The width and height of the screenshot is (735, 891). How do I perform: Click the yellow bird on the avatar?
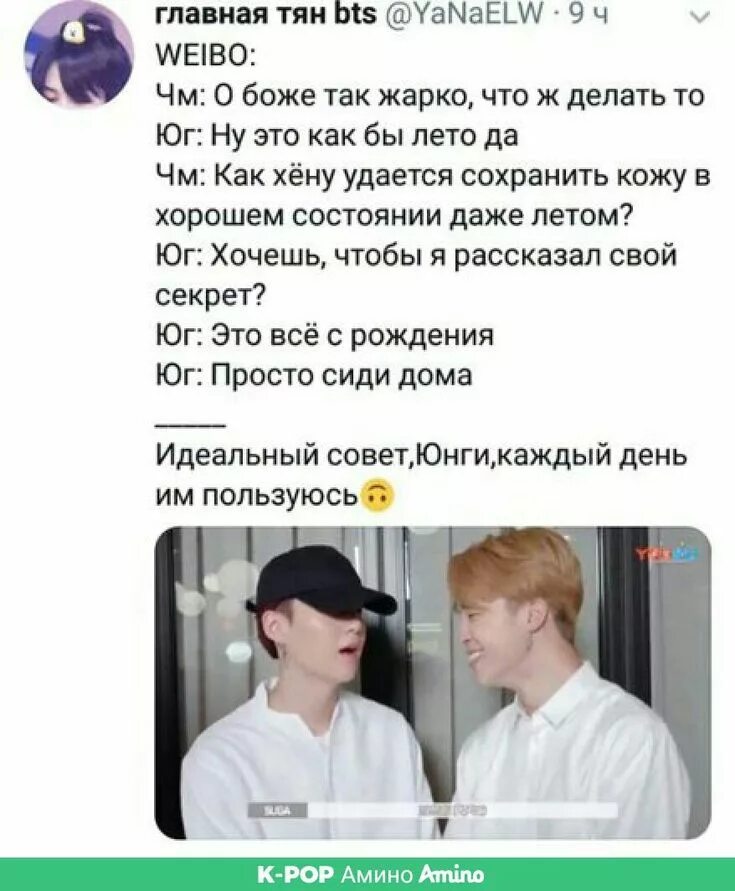(x=72, y=32)
